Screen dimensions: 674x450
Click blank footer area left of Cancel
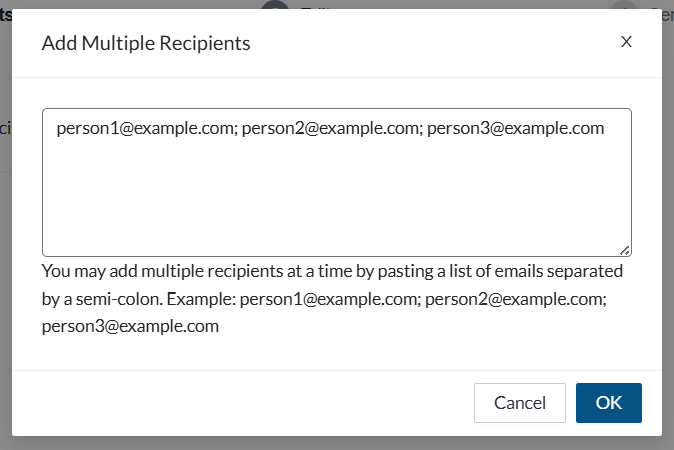pos(240,403)
